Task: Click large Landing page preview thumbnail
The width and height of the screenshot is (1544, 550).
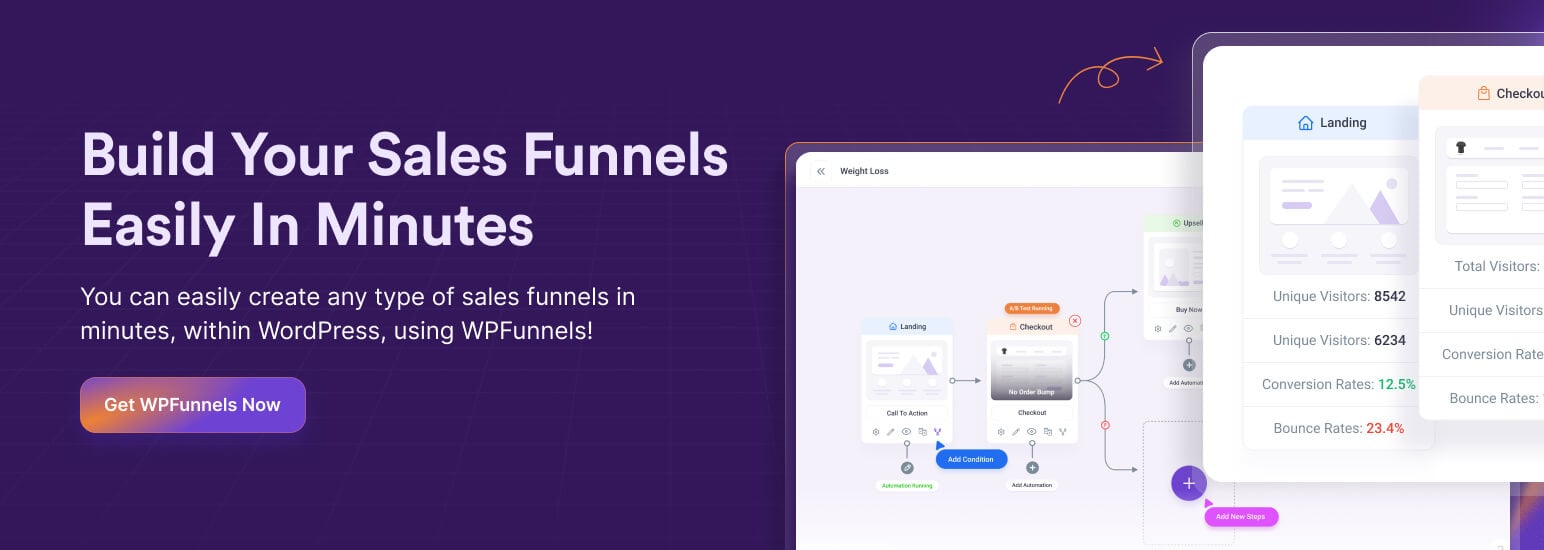Action: (x=1339, y=215)
